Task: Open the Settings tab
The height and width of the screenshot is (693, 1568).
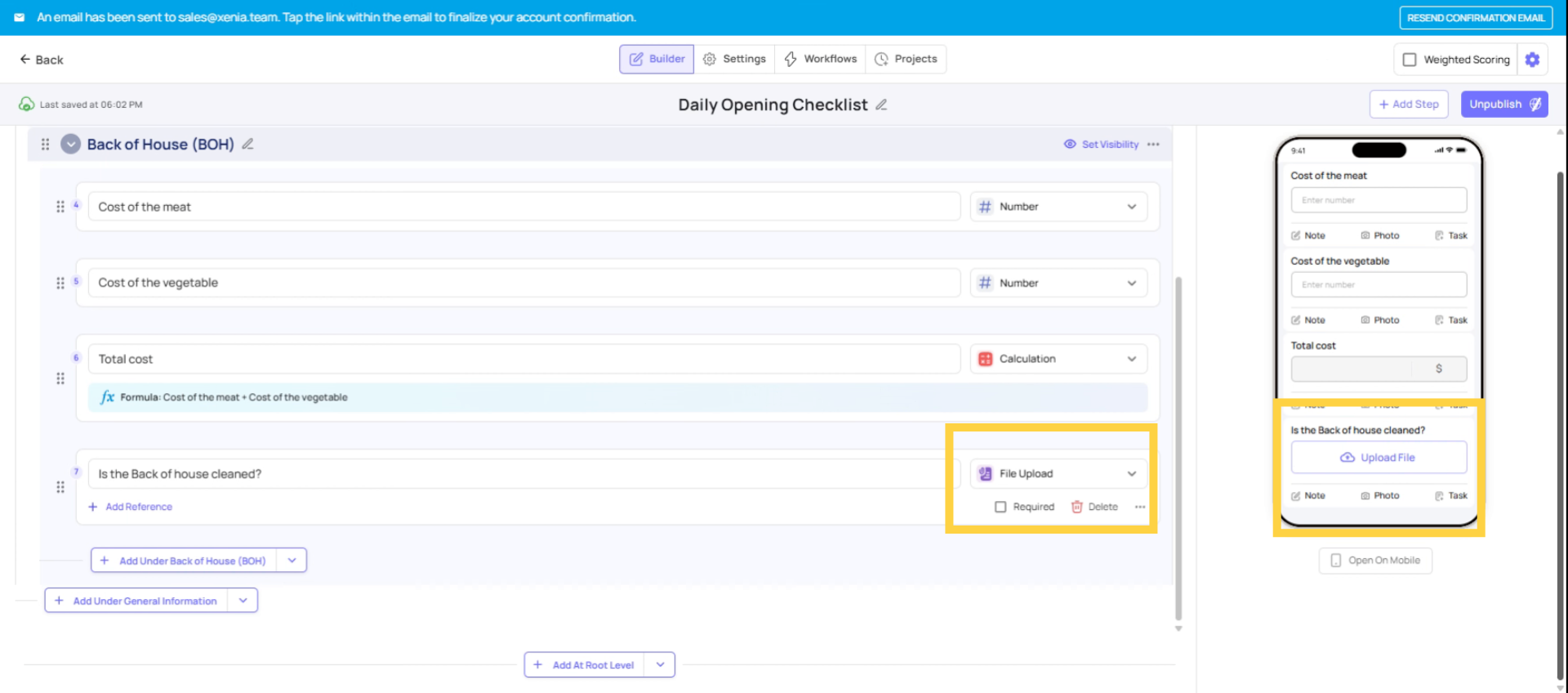Action: (734, 59)
